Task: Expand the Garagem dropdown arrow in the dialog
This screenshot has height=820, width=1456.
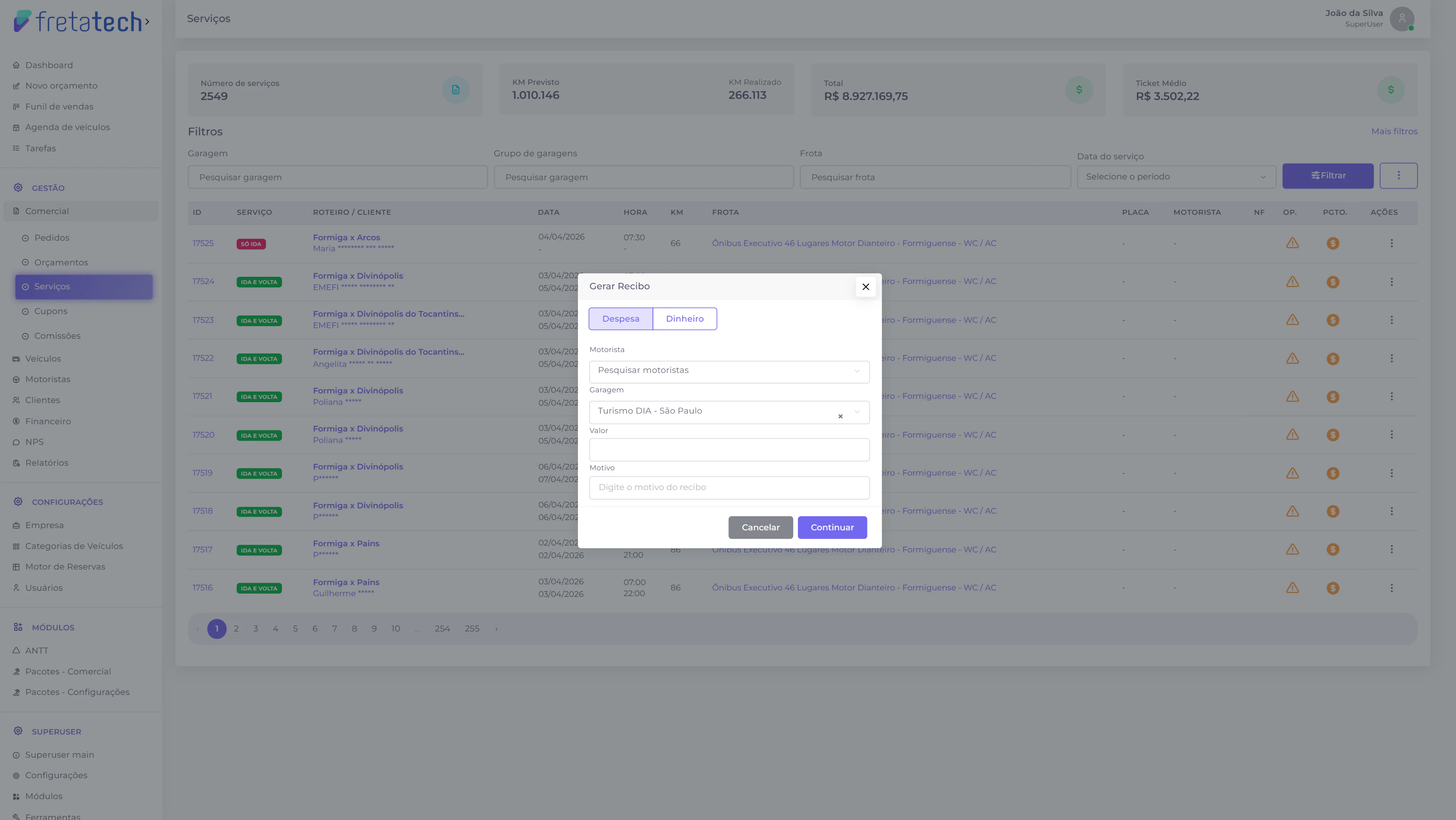Action: (x=857, y=412)
